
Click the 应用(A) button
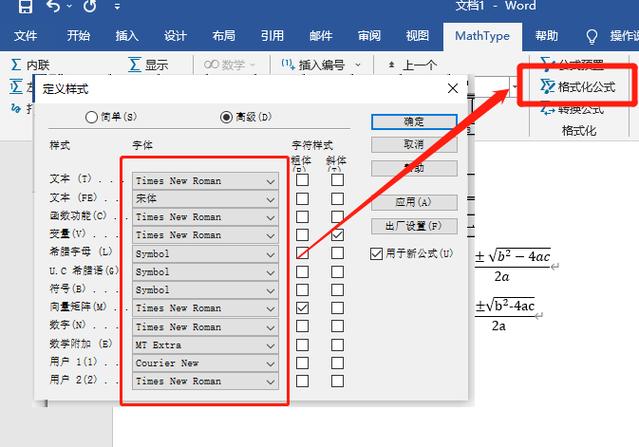(x=414, y=202)
